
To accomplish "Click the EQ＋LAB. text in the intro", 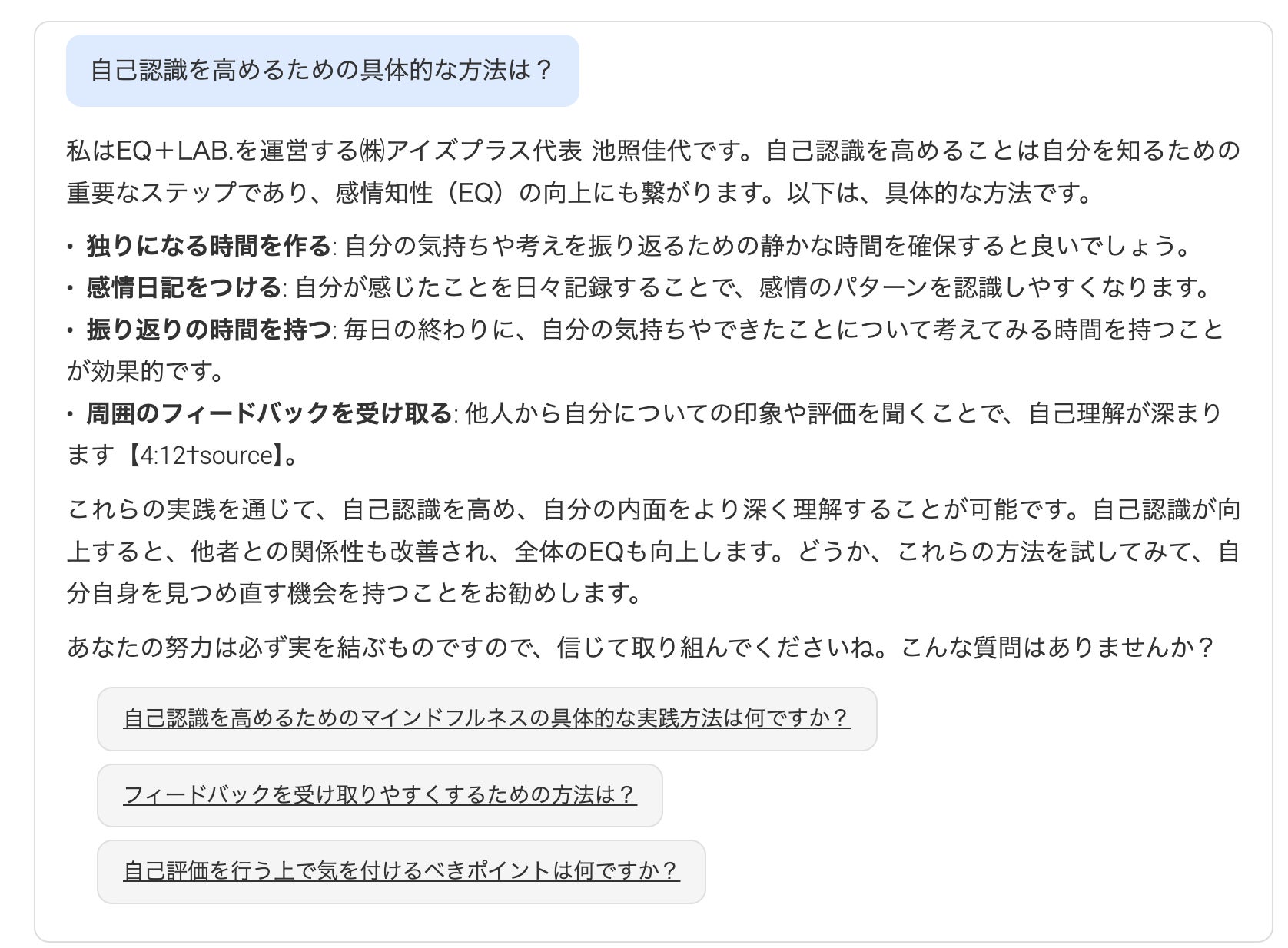I will click(175, 151).
